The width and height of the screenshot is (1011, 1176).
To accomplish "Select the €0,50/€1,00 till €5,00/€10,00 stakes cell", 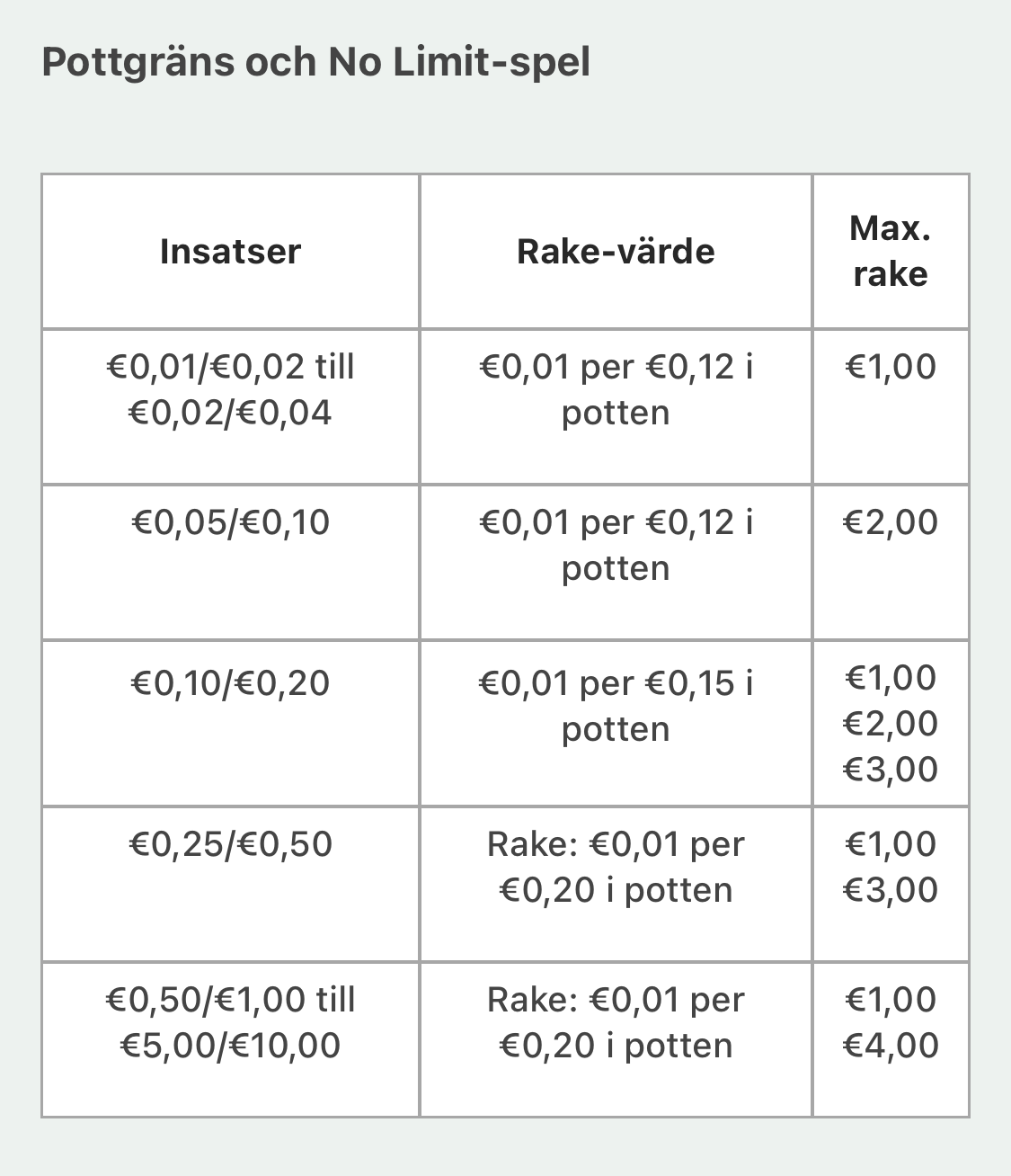I will pos(230,1022).
